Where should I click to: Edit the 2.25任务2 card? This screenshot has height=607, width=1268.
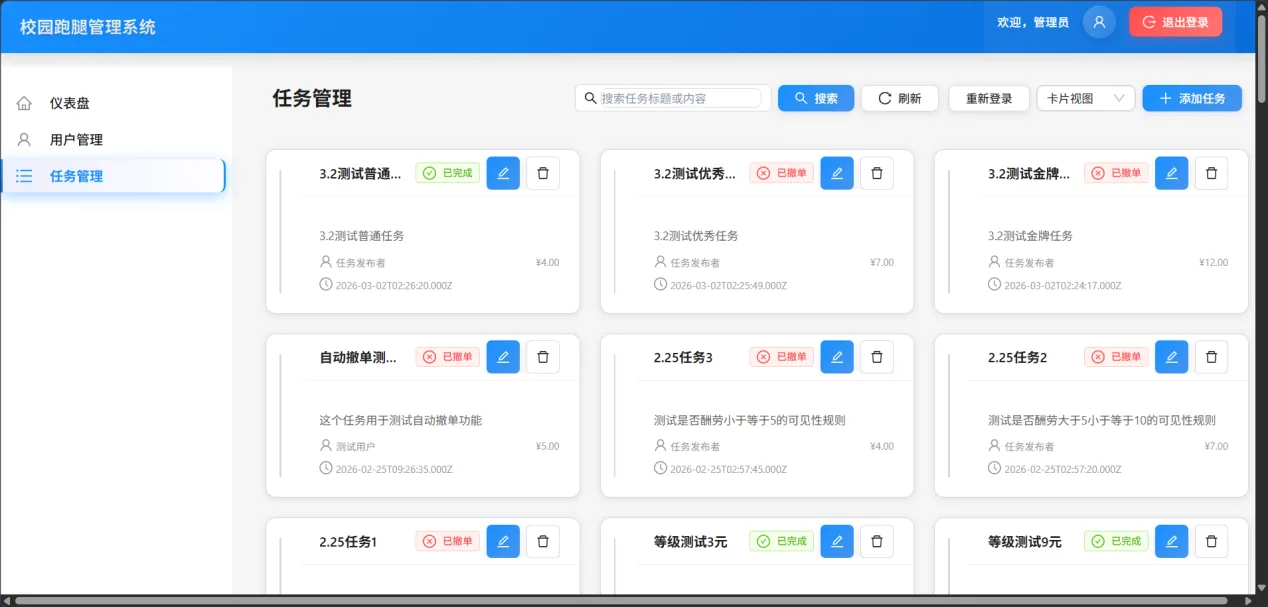click(x=1171, y=357)
